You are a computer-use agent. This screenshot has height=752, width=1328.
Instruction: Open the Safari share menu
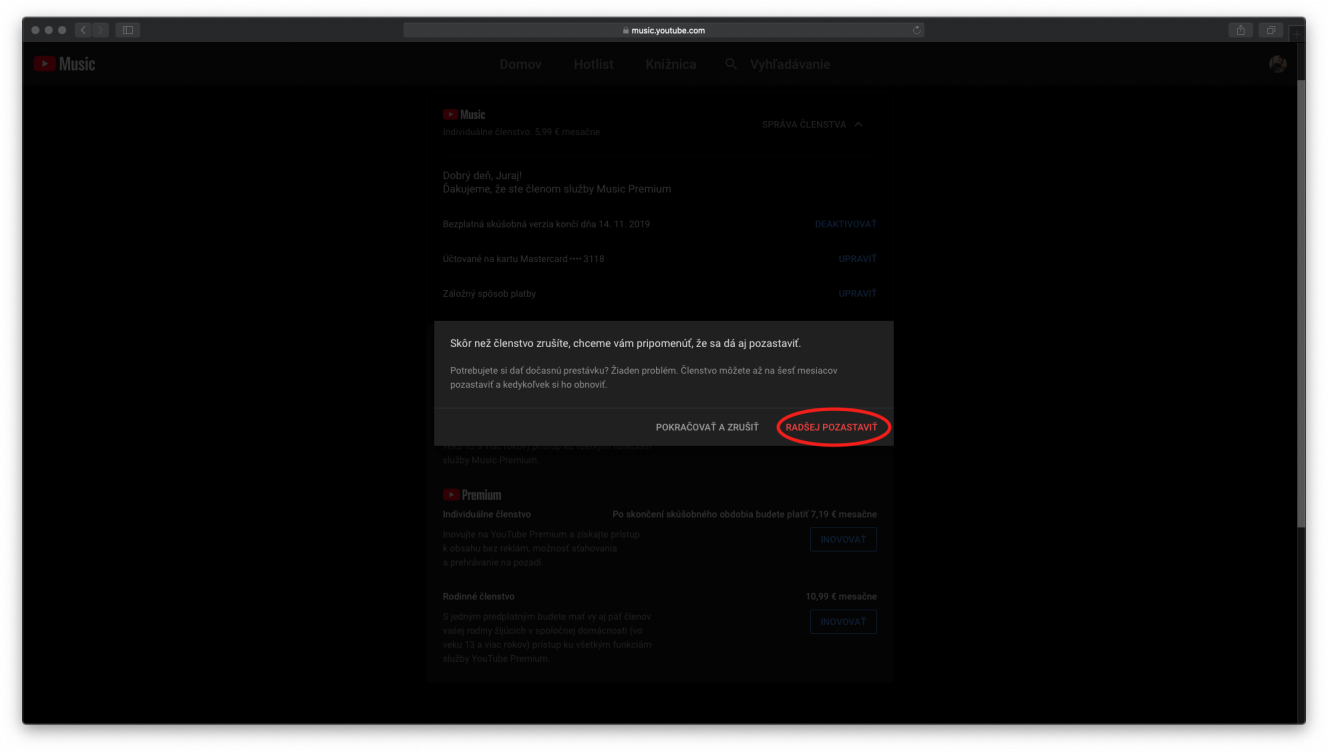point(1240,30)
